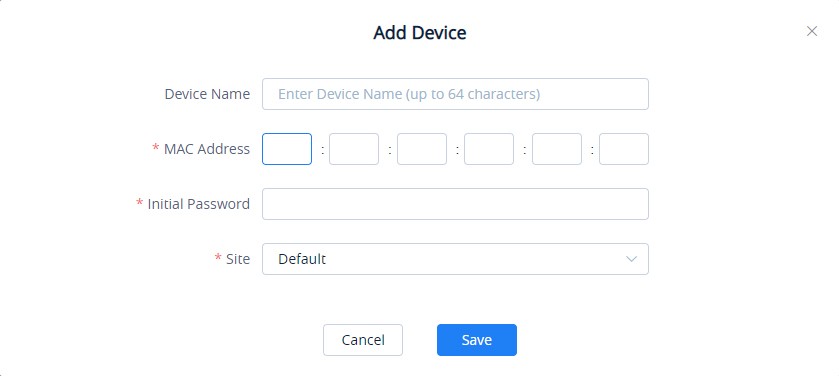
Task: Click the chevron arrow in Site field
Action: (x=631, y=259)
